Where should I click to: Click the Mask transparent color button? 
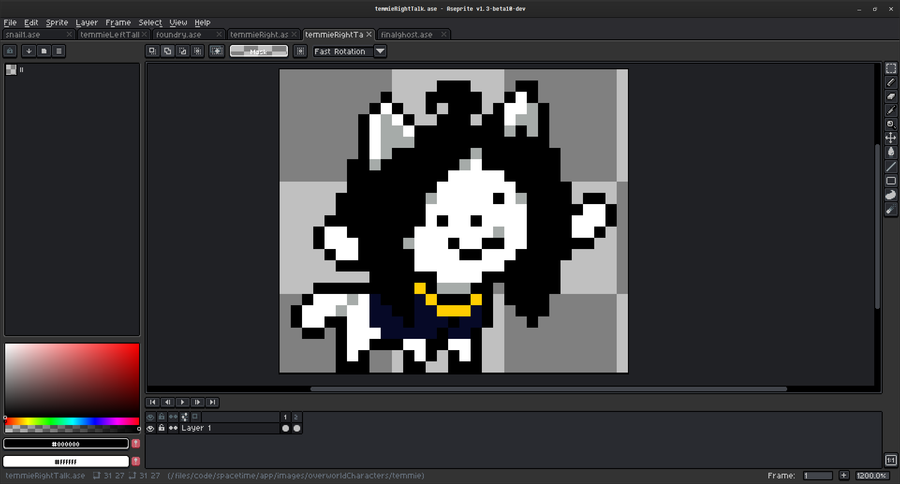[x=259, y=51]
